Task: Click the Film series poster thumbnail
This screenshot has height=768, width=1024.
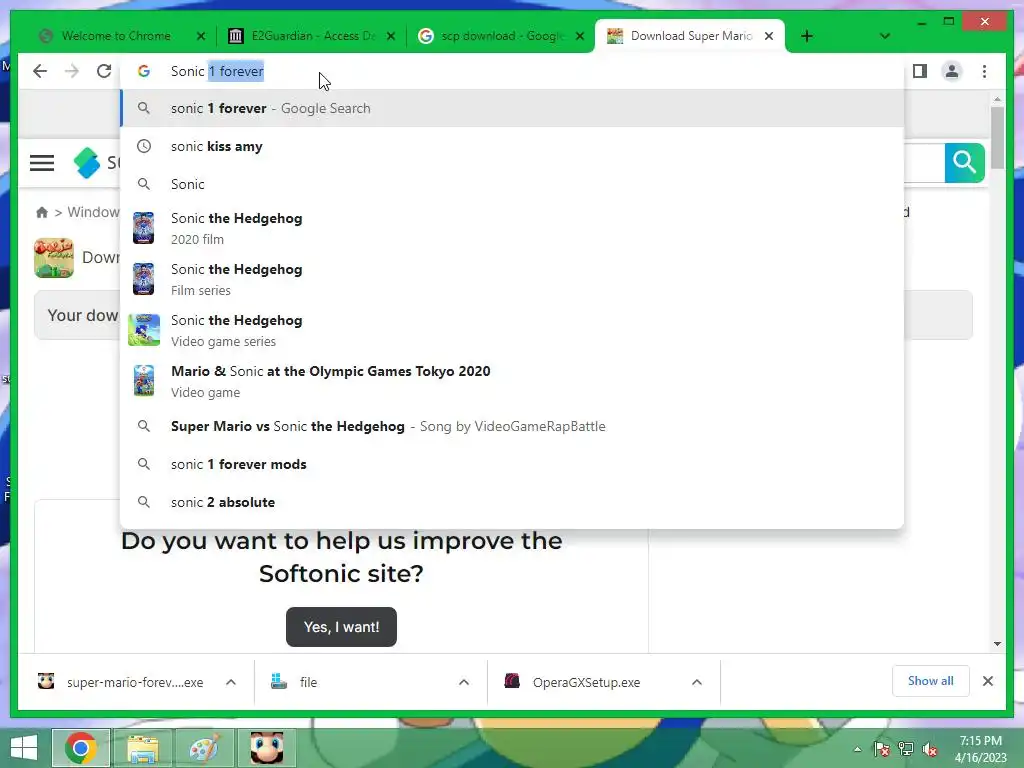Action: click(144, 279)
